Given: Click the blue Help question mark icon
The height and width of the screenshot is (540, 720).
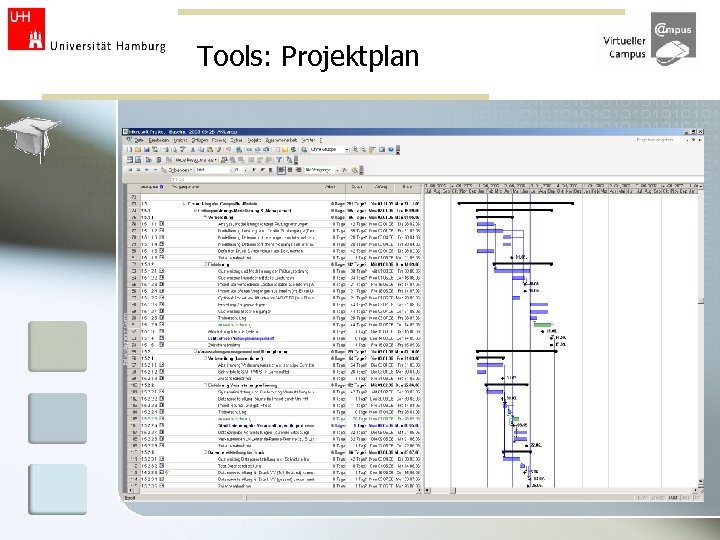Looking at the screenshot, I should point(390,149).
